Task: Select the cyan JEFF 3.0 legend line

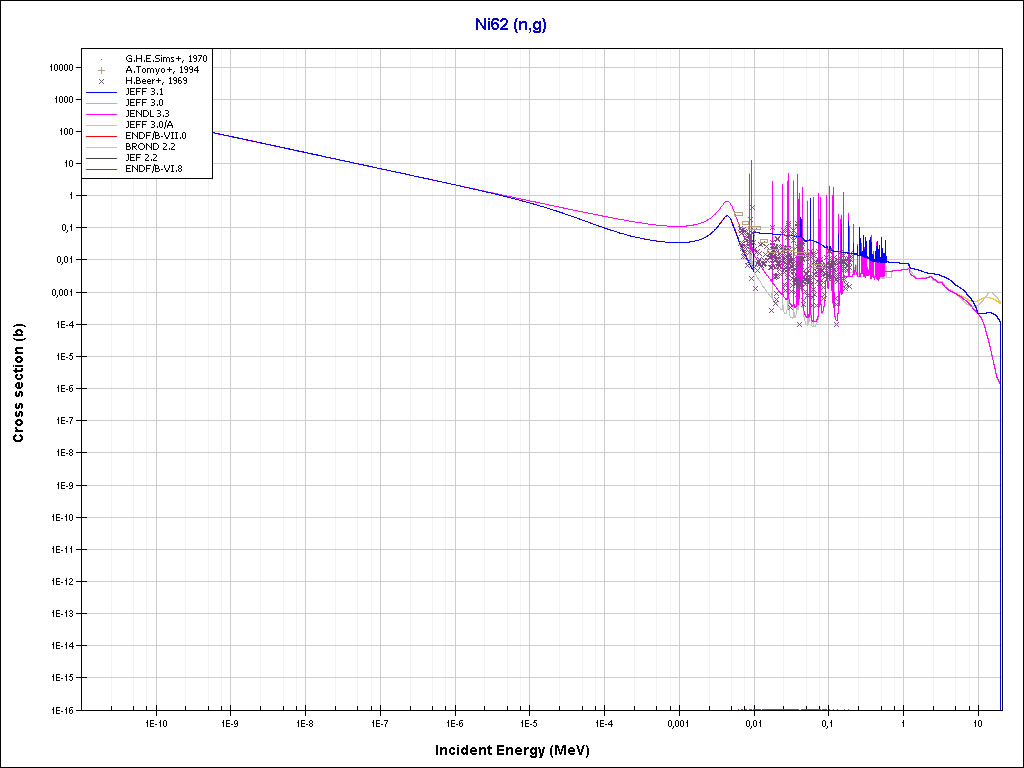Action: click(102, 103)
